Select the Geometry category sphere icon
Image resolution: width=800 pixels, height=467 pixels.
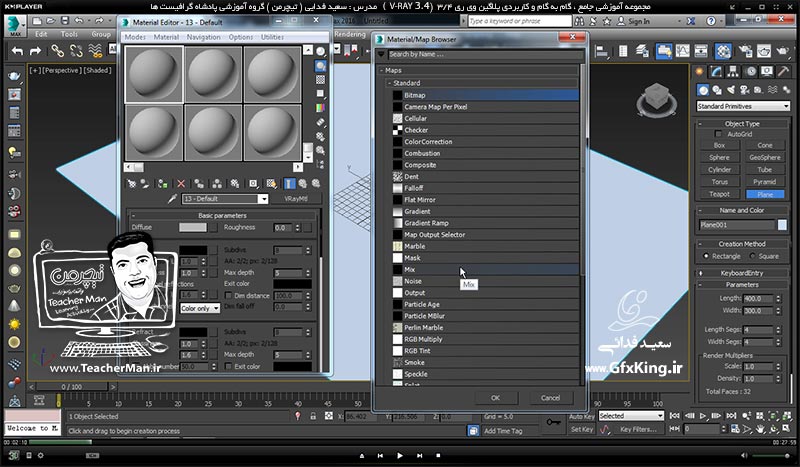point(703,90)
